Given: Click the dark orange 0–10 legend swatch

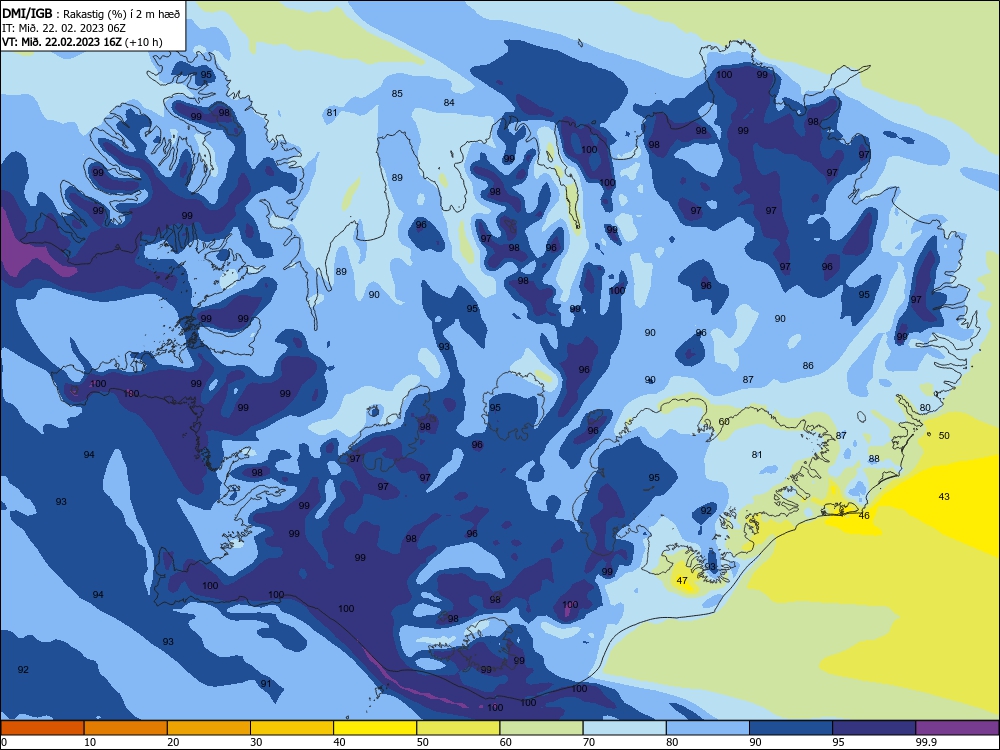Looking at the screenshot, I should [42, 728].
